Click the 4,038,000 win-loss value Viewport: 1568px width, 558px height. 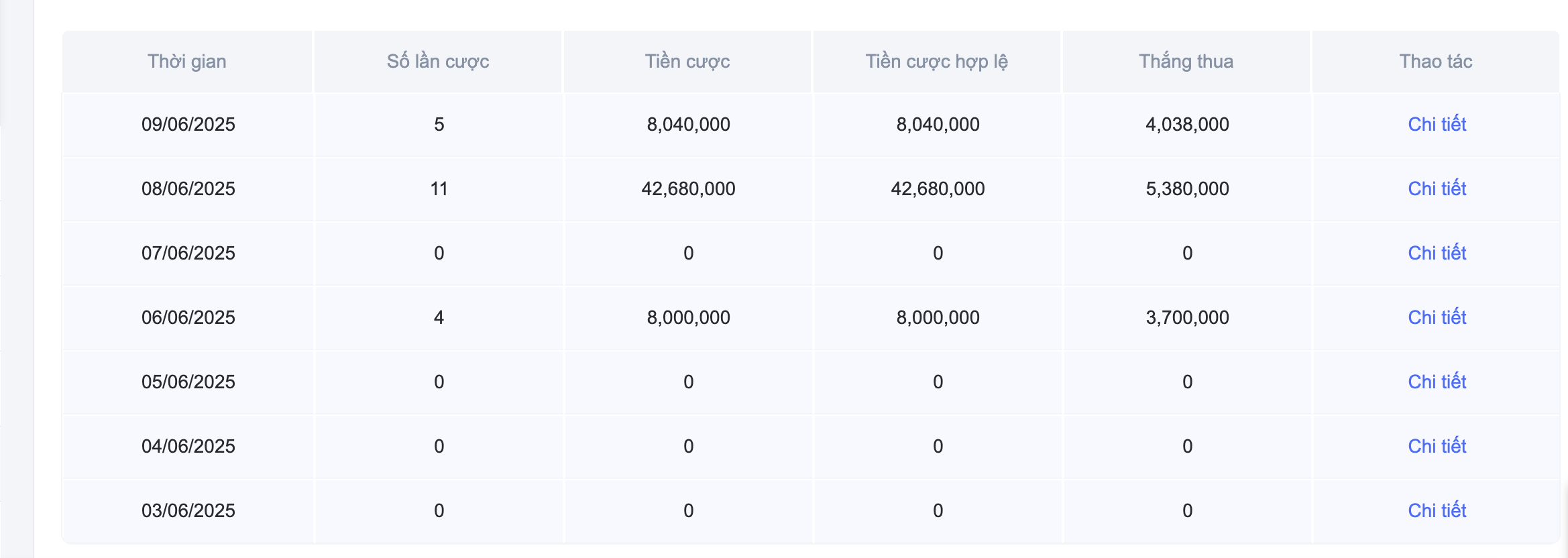pos(1187,124)
